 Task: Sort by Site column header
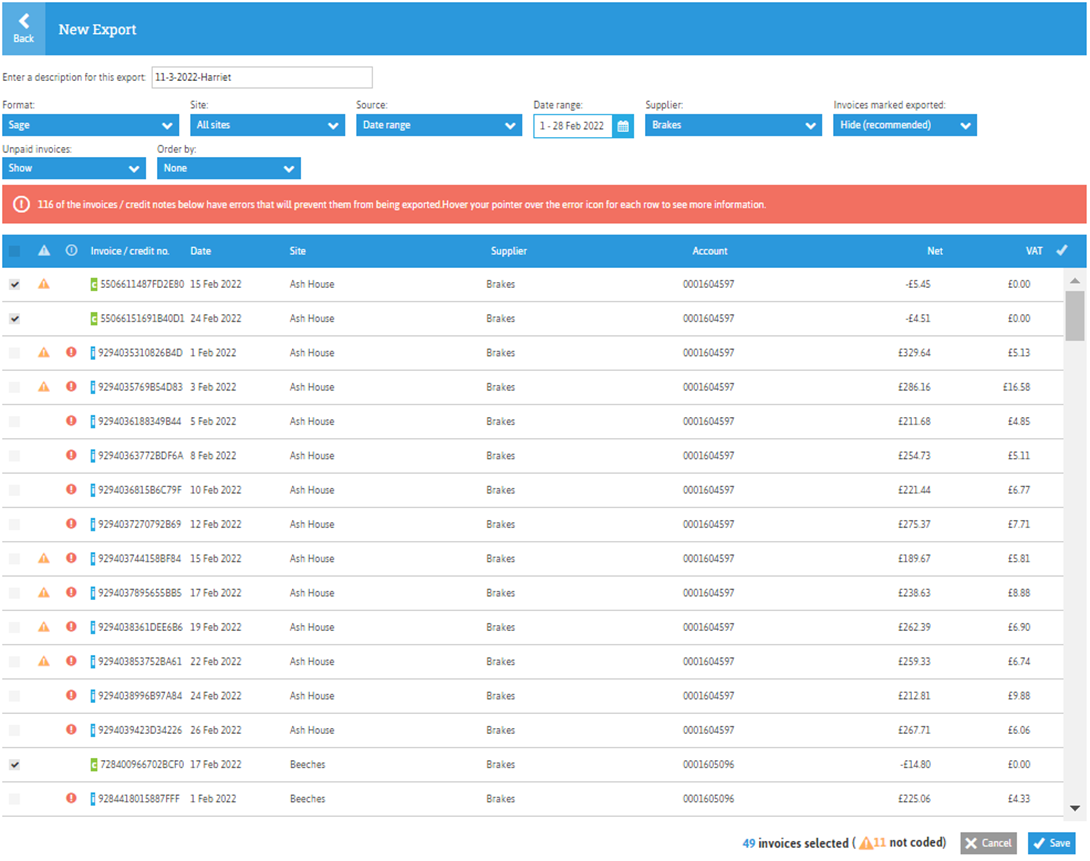click(298, 251)
